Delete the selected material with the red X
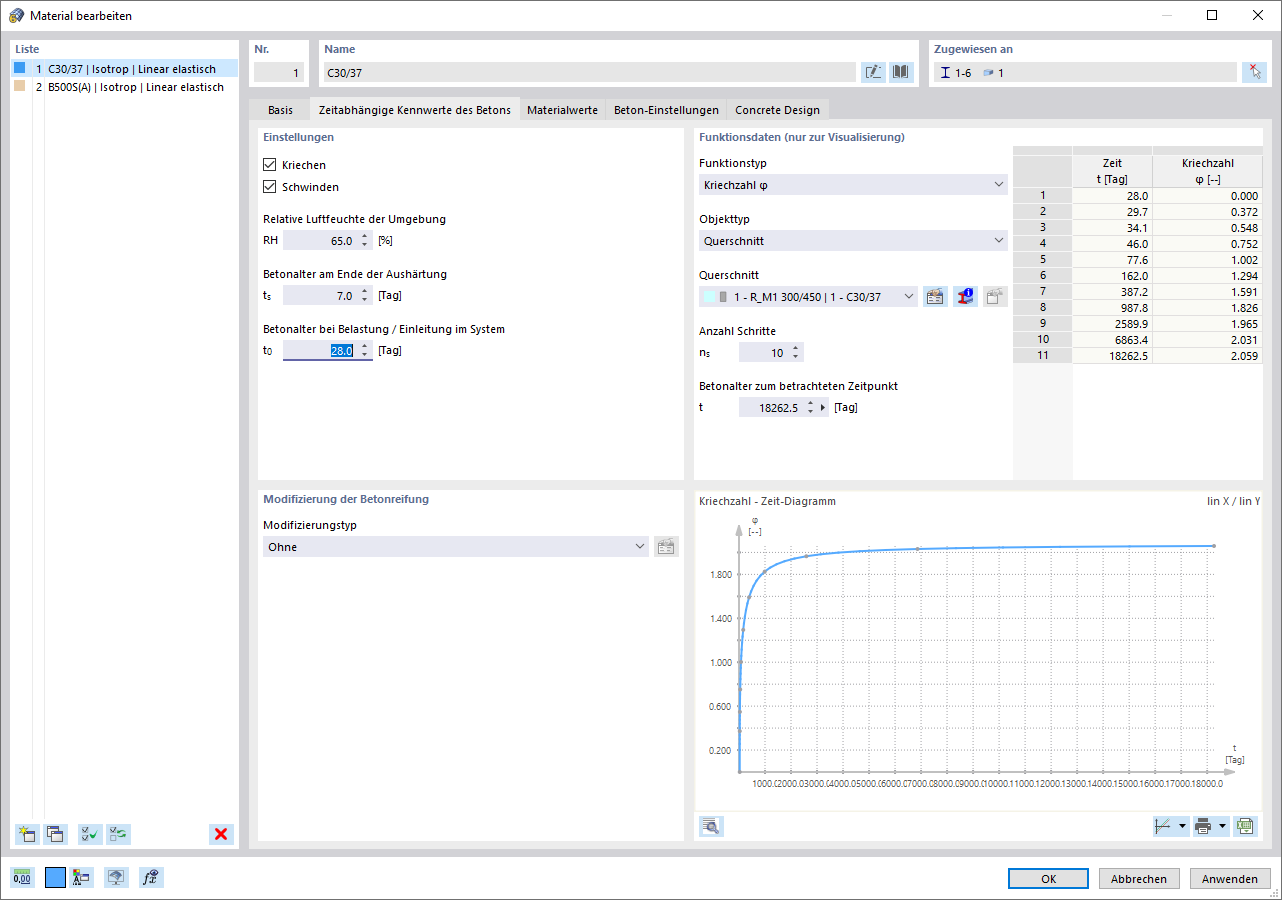 pos(222,834)
